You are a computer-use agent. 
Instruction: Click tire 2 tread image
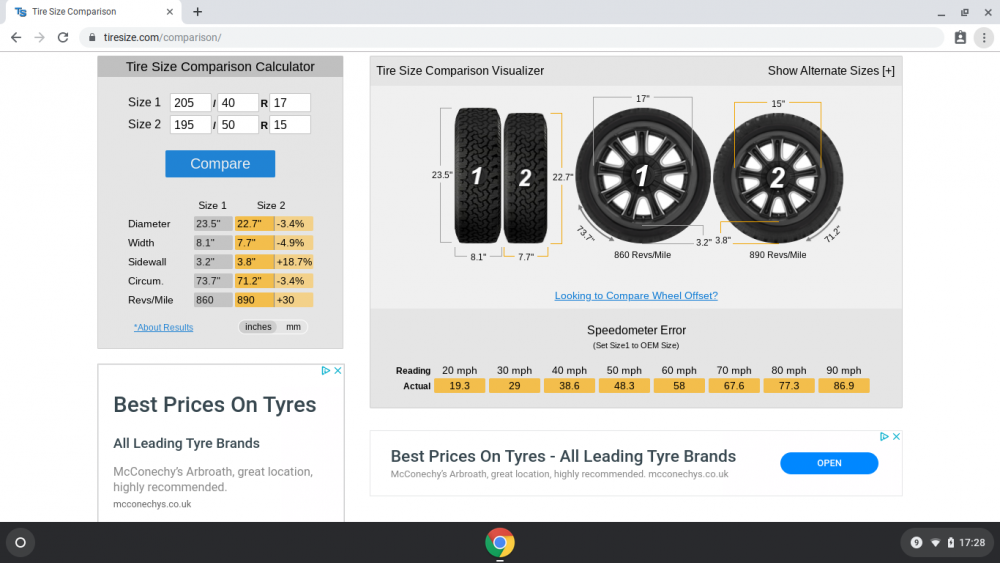point(525,178)
